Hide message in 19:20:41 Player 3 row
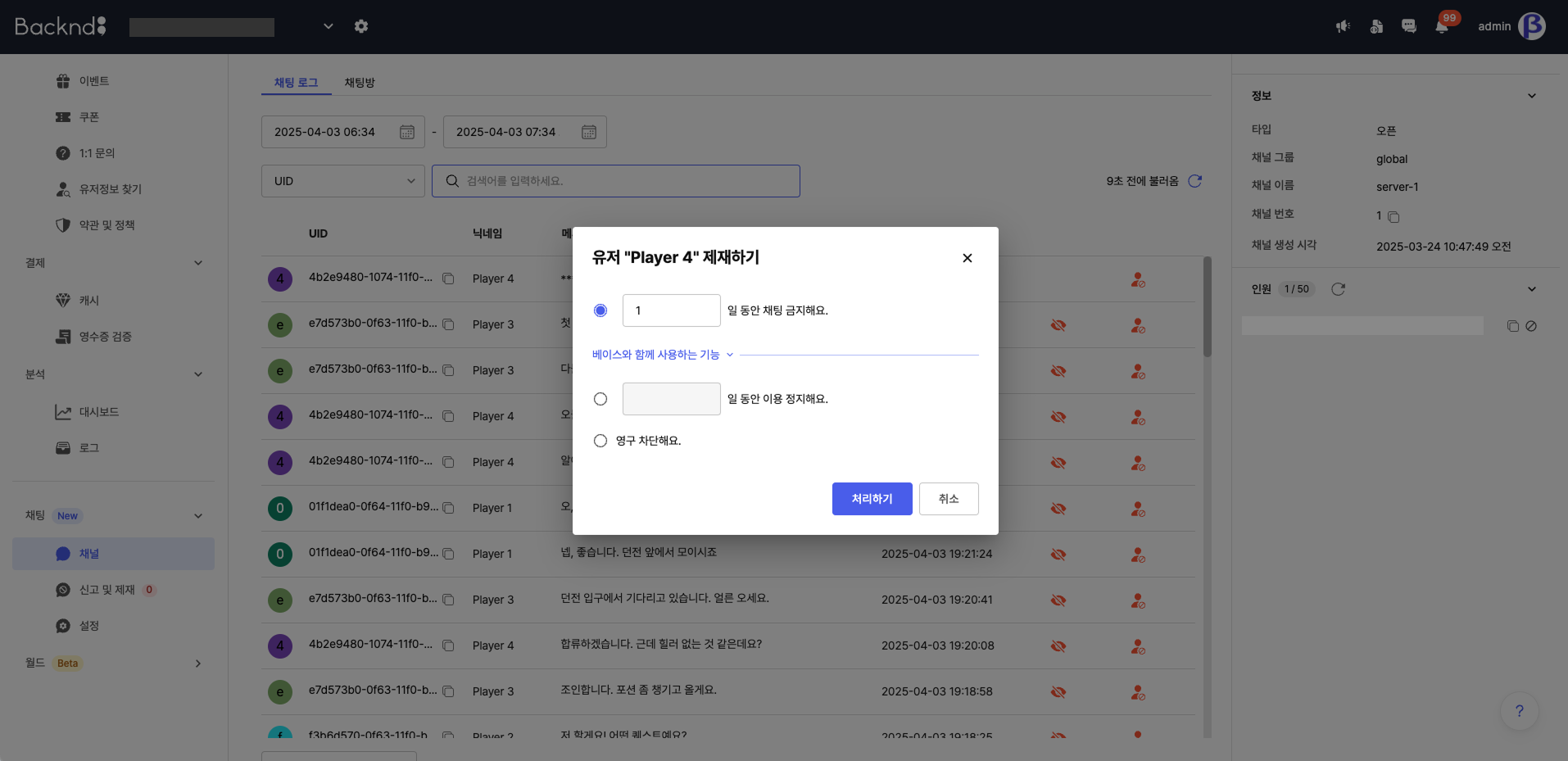 (x=1058, y=600)
